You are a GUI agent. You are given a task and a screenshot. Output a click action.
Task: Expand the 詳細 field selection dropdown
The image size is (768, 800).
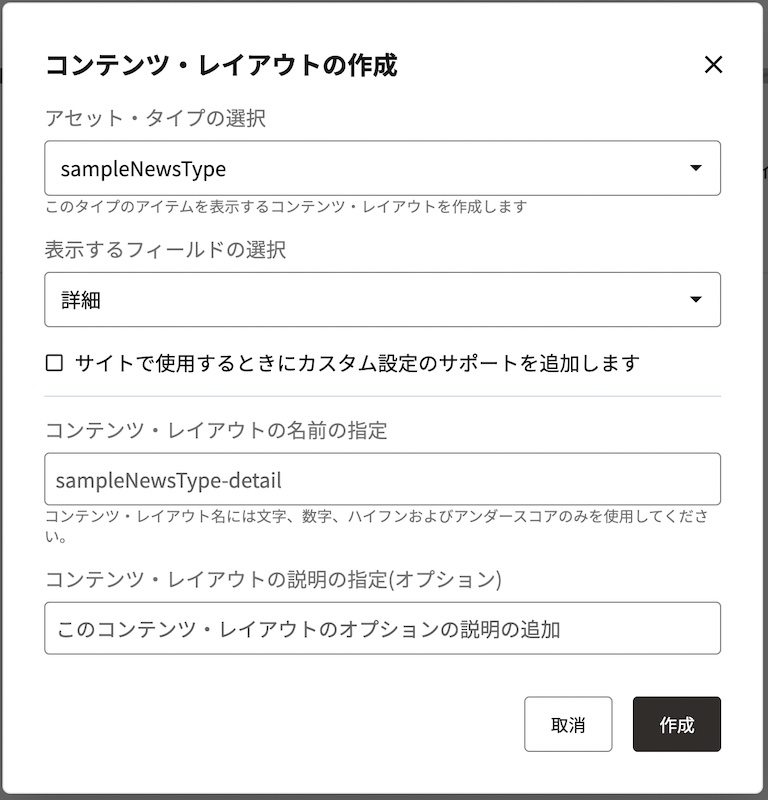[x=382, y=298]
